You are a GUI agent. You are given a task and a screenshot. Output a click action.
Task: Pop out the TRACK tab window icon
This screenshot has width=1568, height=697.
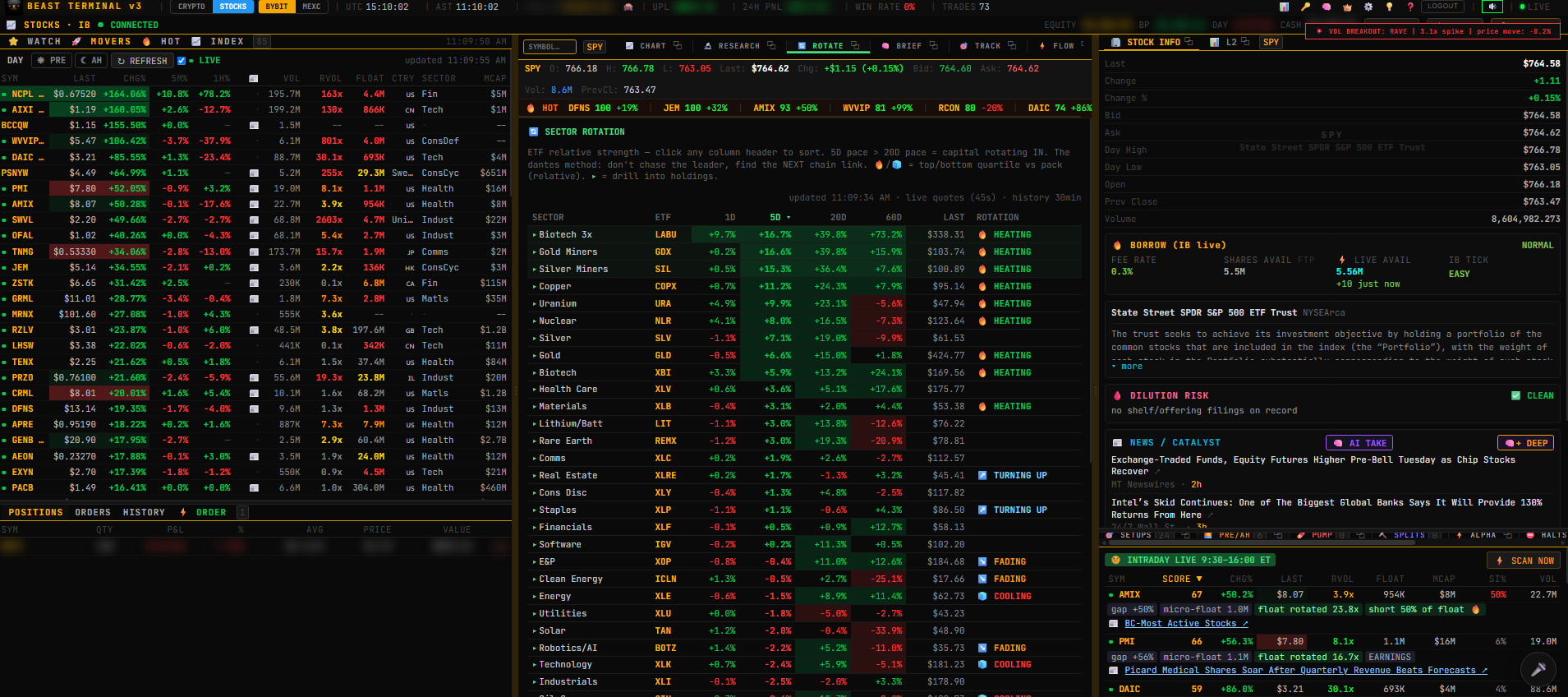pos(1012,45)
